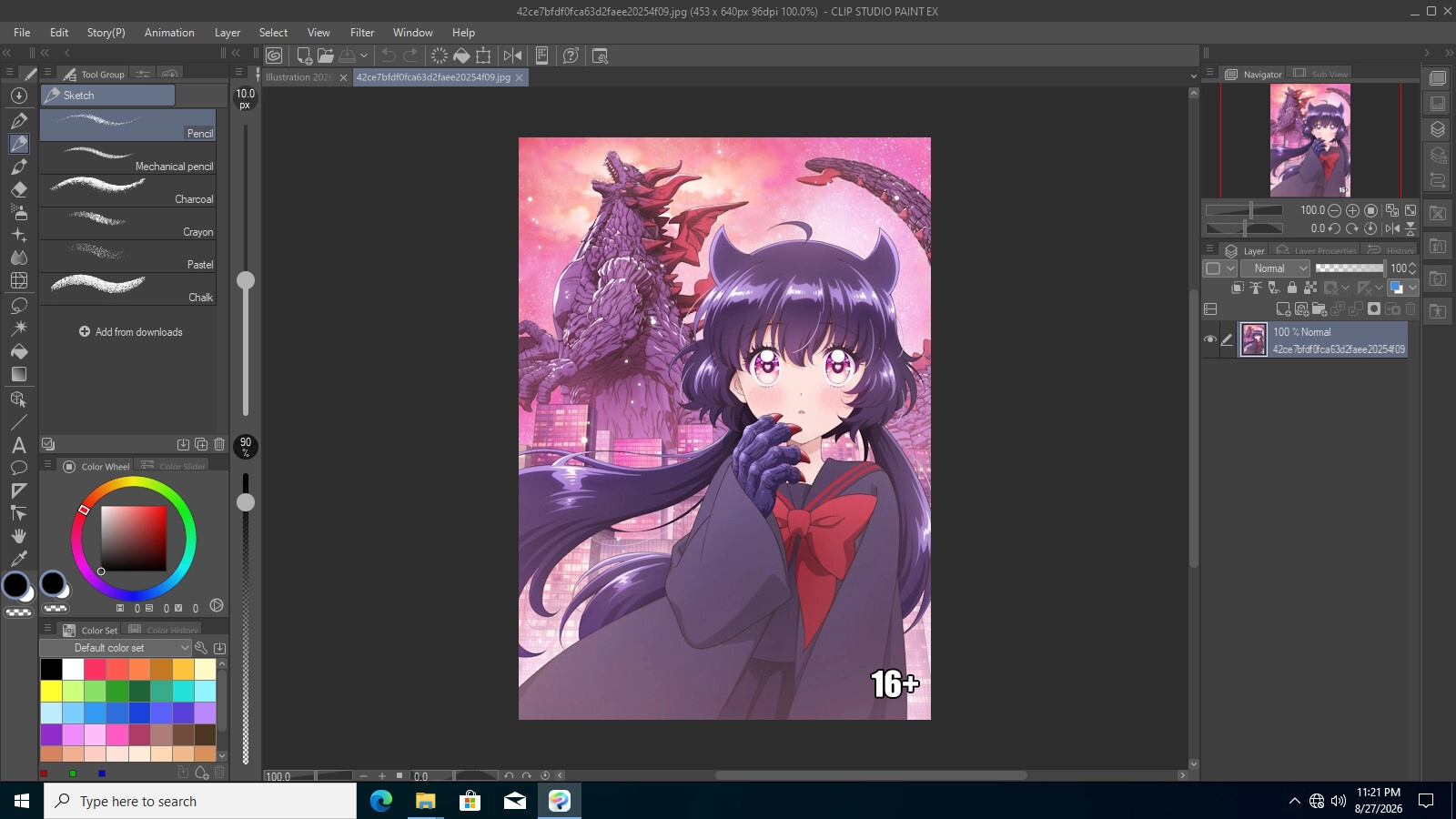Screen dimensions: 1456x819
Task: Select the Chalk sub tool
Action: pyautogui.click(x=128, y=289)
